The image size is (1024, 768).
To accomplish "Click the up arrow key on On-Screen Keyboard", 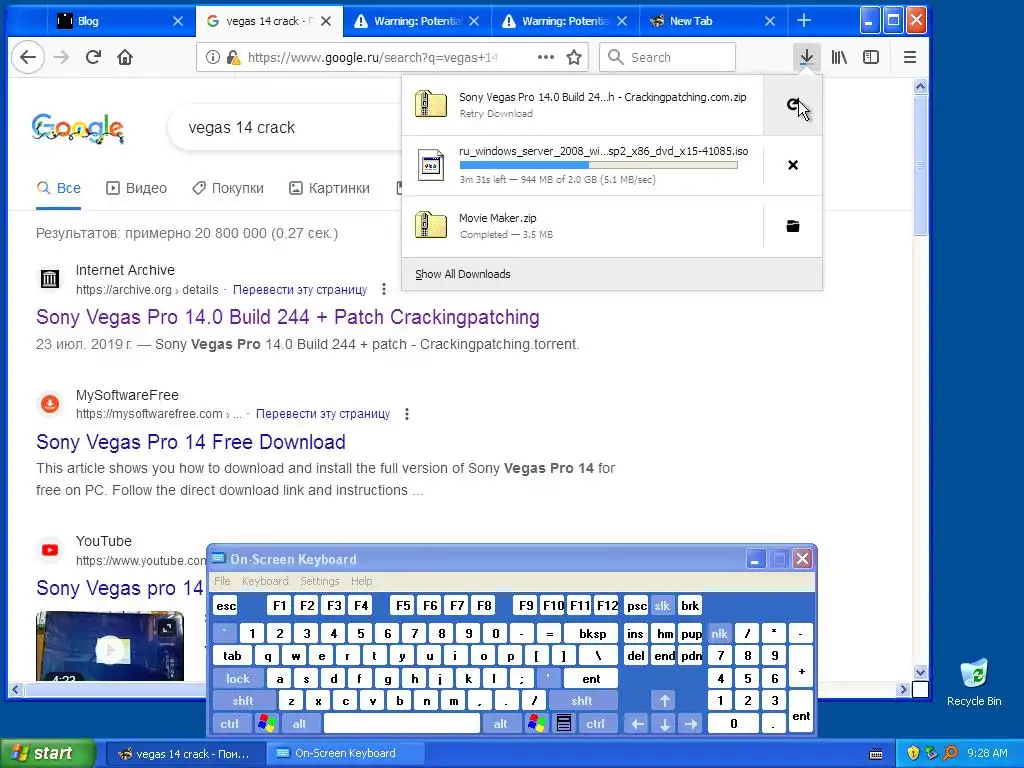I will pyautogui.click(x=665, y=701).
